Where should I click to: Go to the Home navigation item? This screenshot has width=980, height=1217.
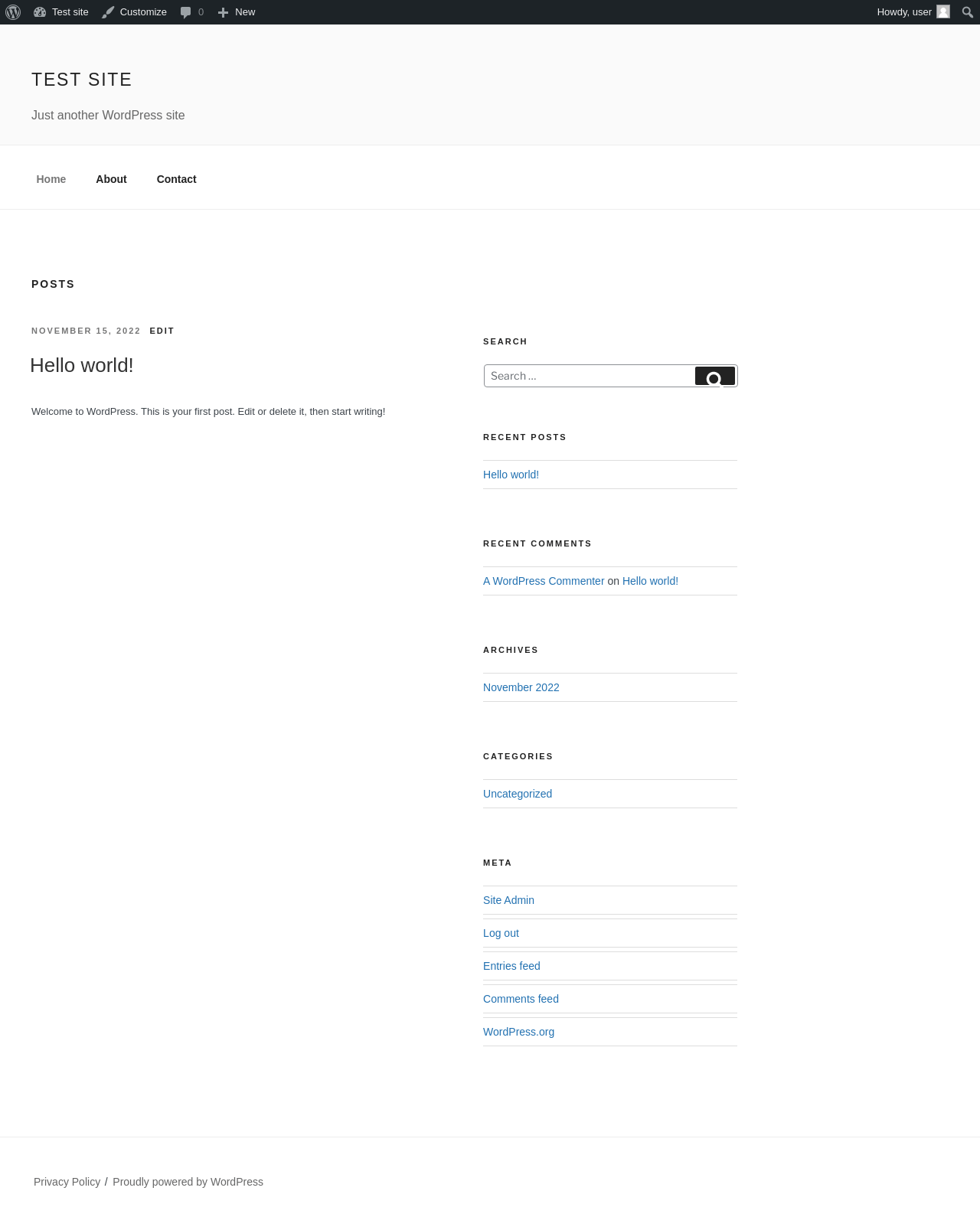pyautogui.click(x=51, y=179)
